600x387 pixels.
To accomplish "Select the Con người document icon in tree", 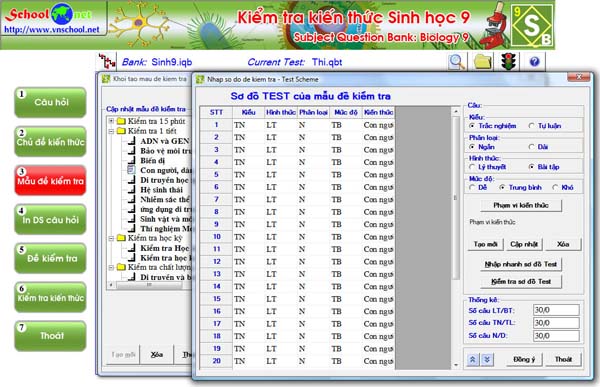I will [x=131, y=170].
